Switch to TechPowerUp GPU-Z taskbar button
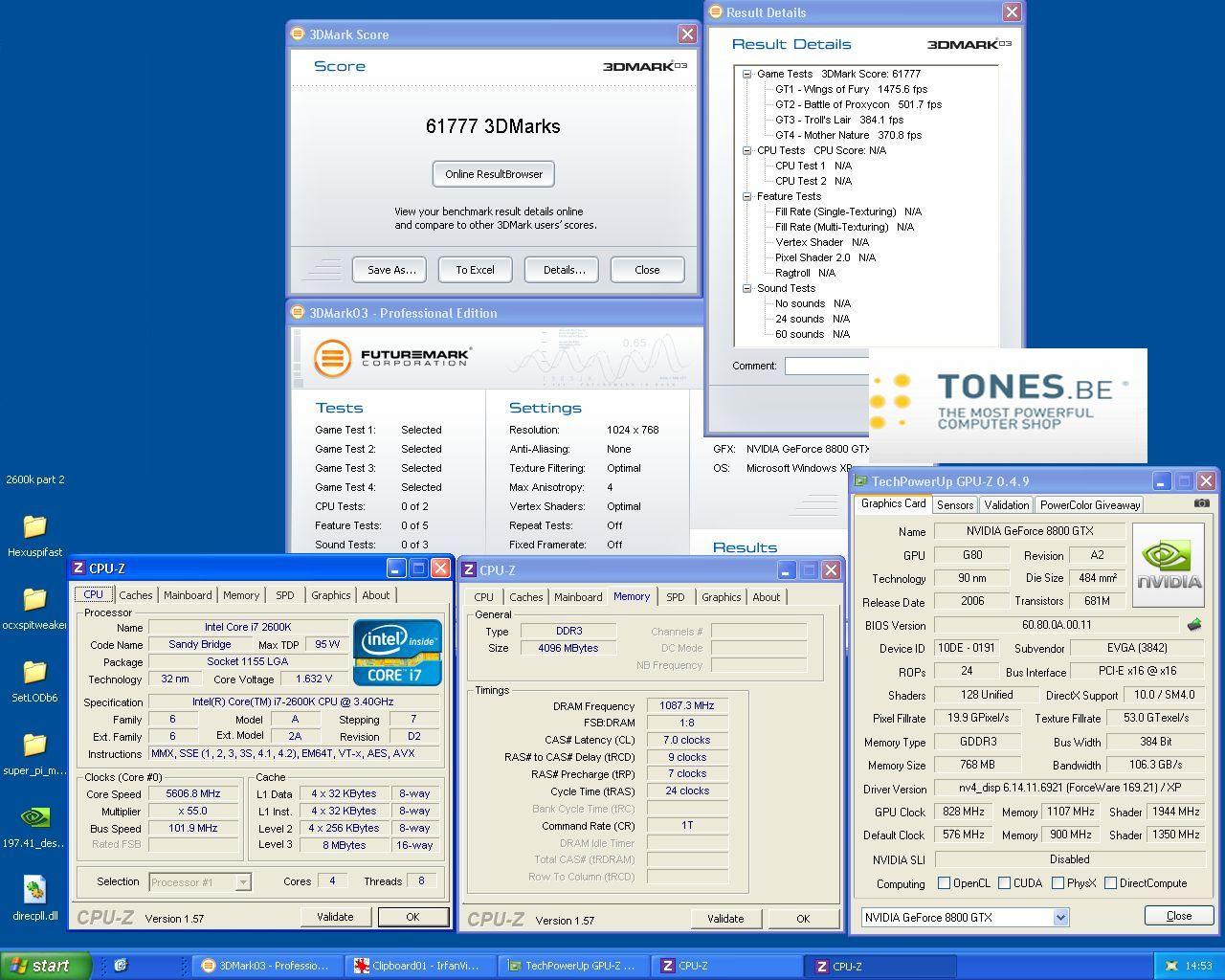Viewport: 1225px width, 980px height. click(x=571, y=966)
